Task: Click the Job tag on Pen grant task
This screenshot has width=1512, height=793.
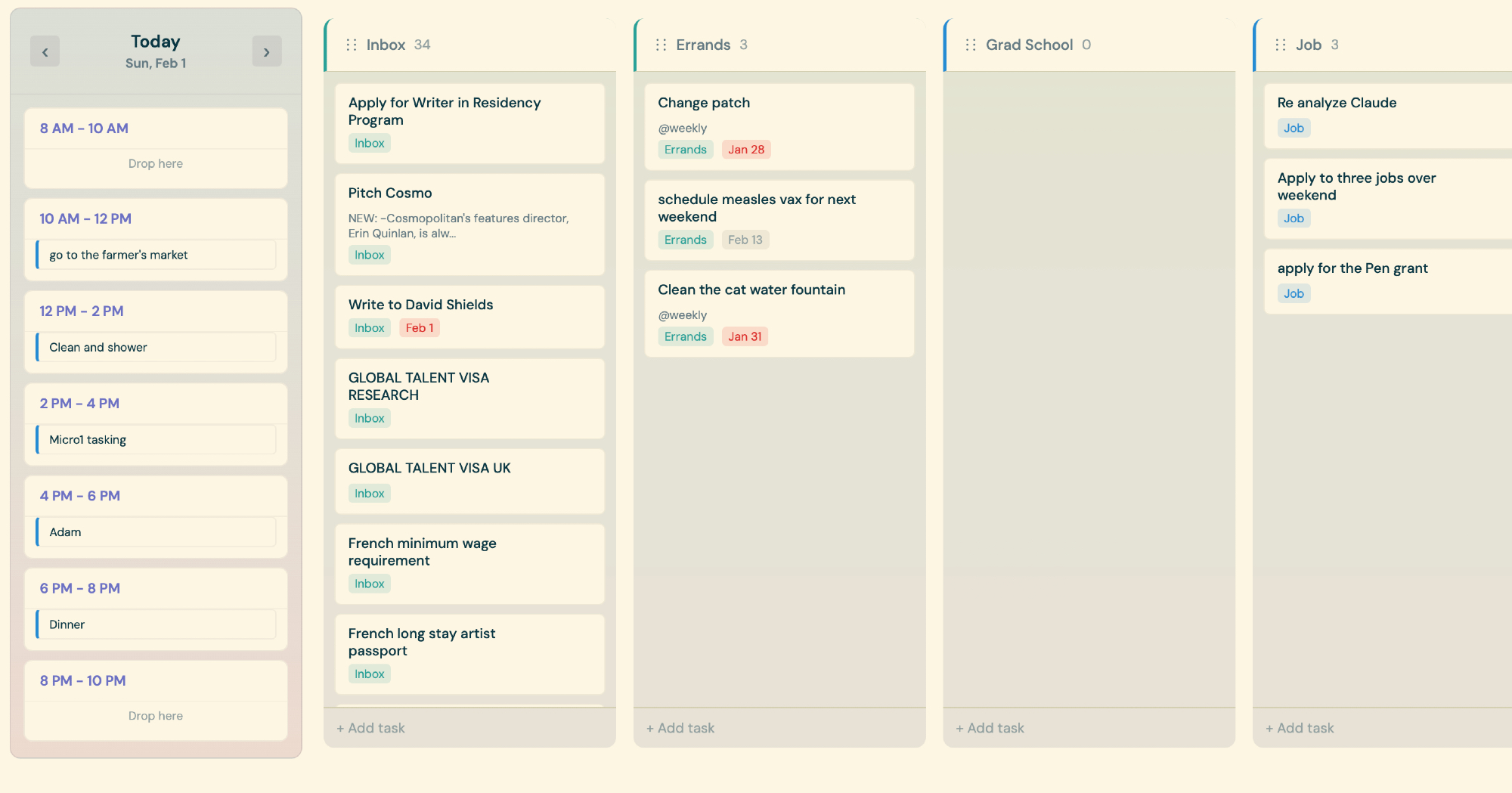Action: tap(1294, 294)
